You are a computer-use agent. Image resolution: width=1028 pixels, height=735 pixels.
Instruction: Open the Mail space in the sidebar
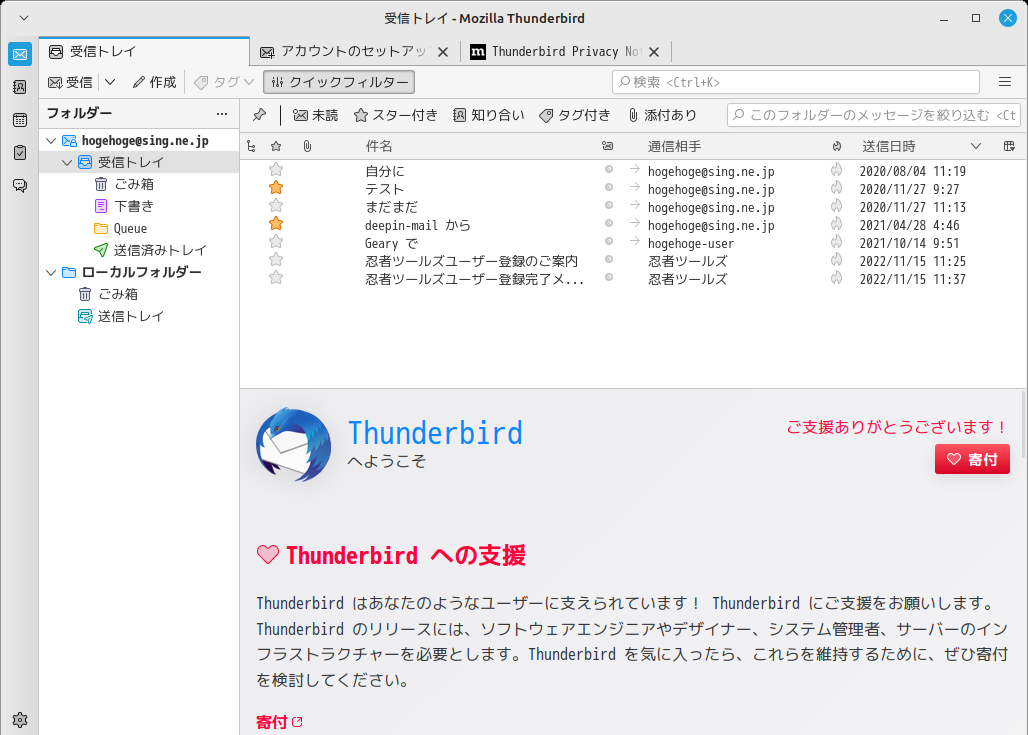coord(20,54)
